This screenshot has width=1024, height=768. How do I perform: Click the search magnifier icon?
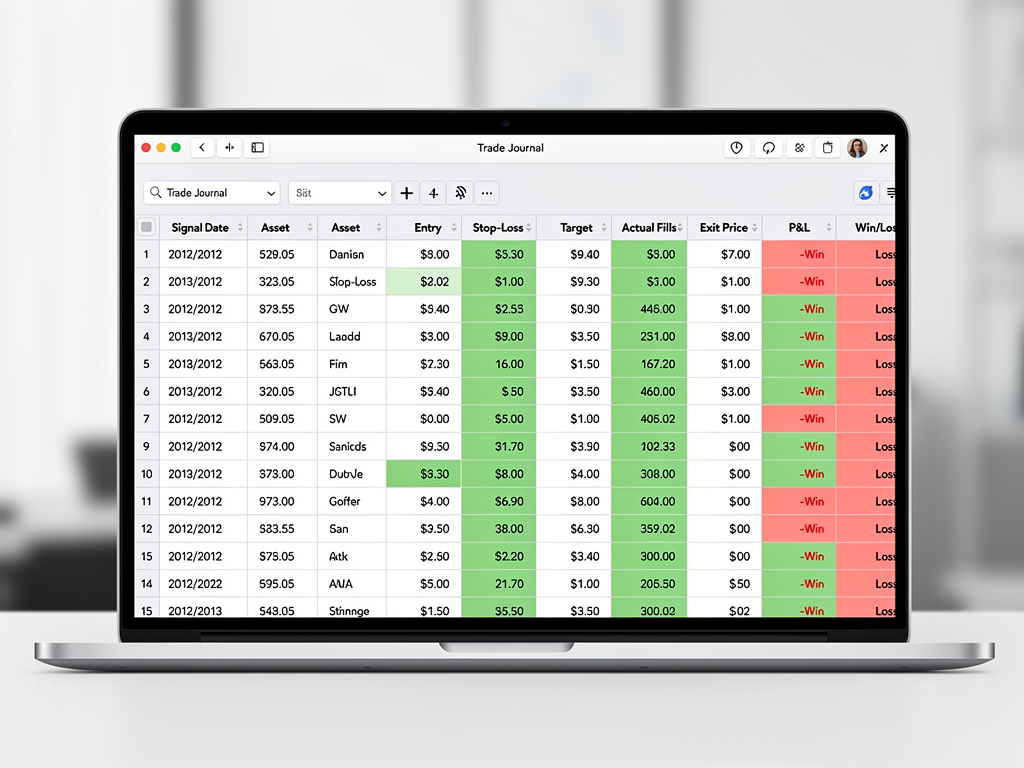155,192
